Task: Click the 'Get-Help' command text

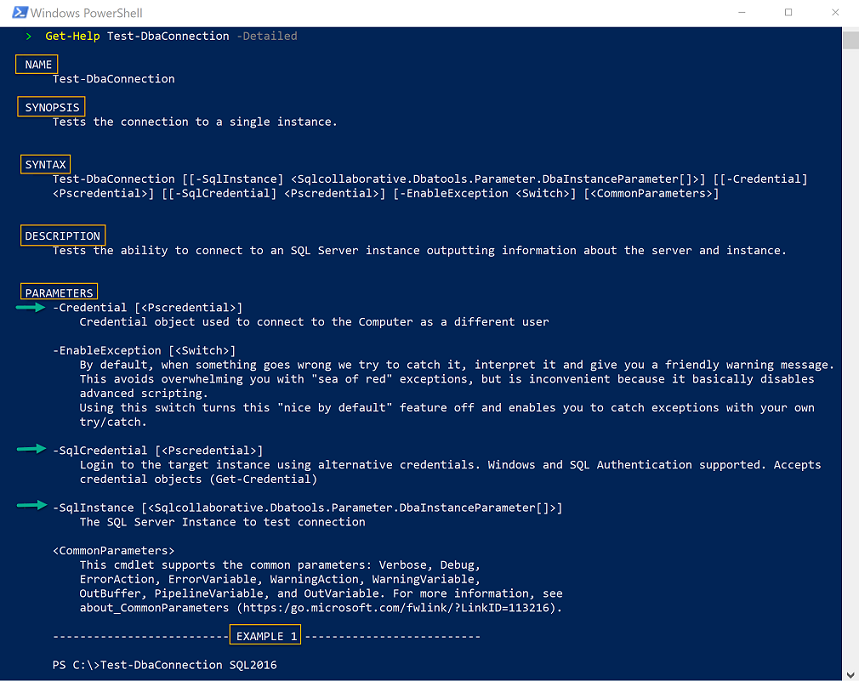Action: click(72, 36)
